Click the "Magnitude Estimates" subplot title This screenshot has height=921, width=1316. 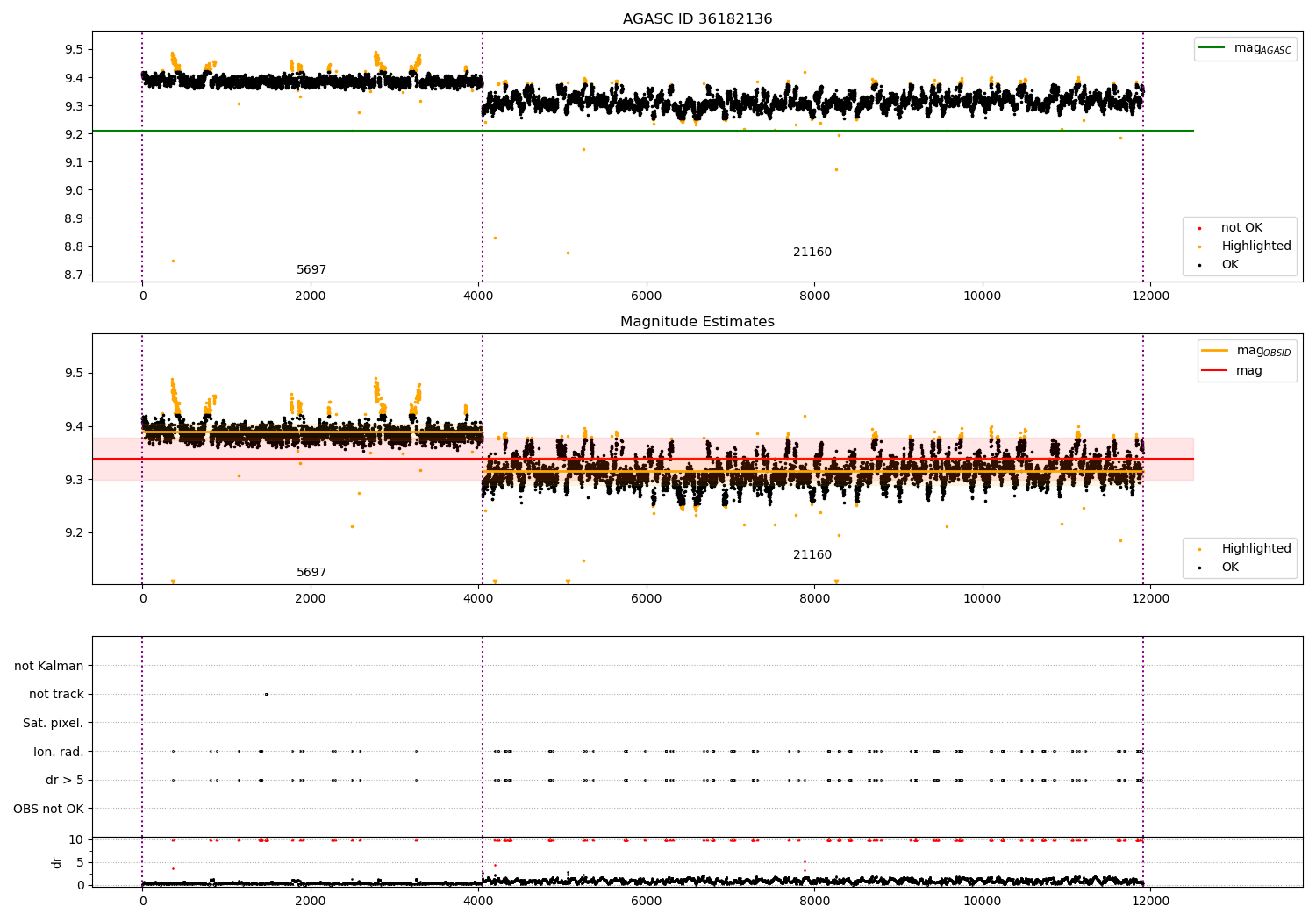pyautogui.click(x=697, y=322)
